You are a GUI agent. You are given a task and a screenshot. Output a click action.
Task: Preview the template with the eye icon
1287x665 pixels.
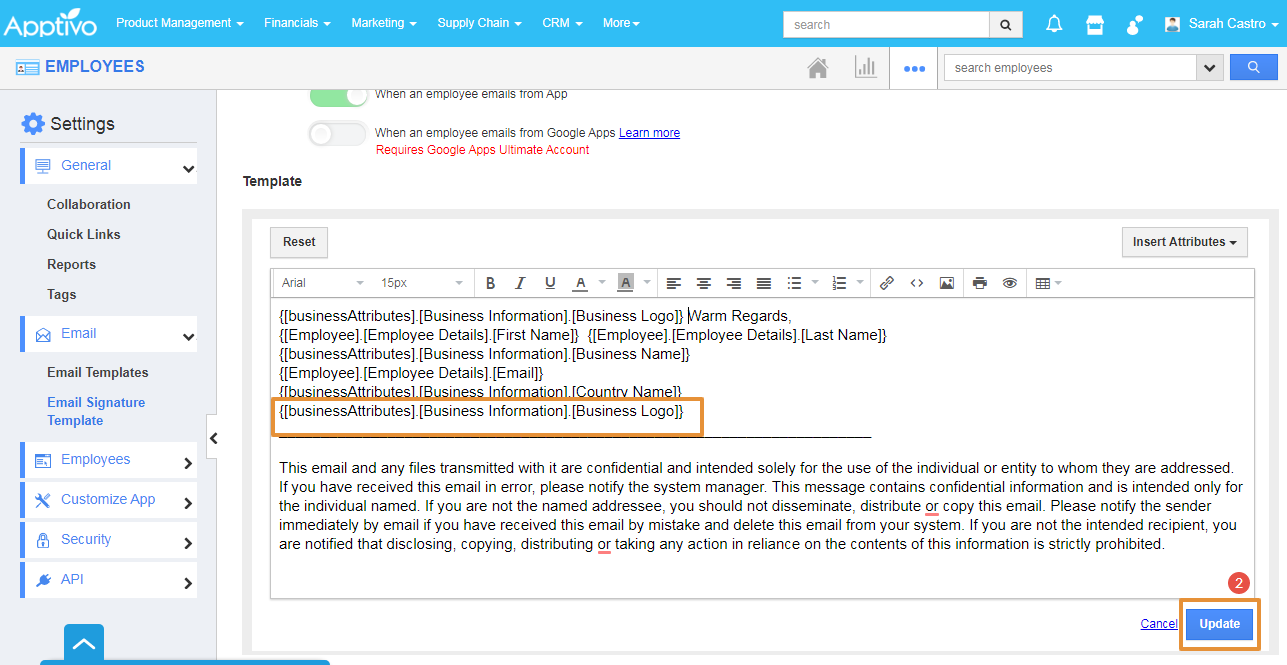(x=1010, y=283)
